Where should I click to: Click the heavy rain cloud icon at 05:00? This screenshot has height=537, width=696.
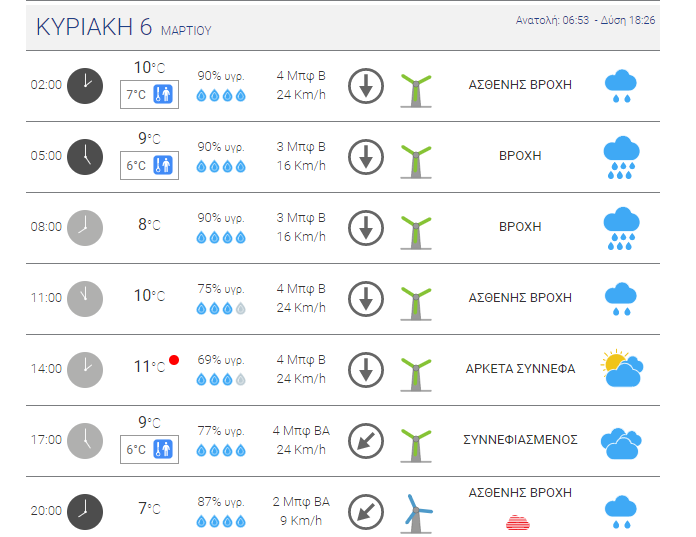point(621,158)
